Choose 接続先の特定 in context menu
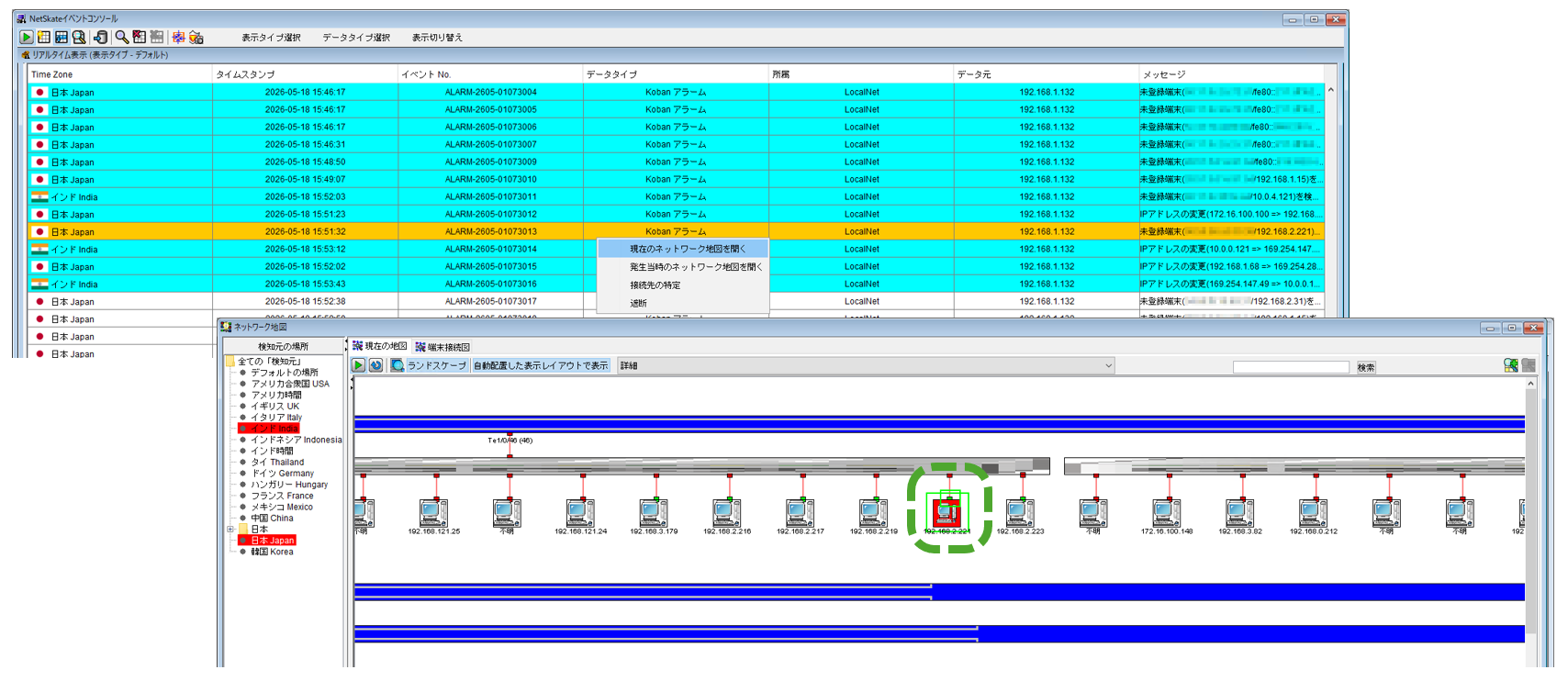 pos(683,285)
